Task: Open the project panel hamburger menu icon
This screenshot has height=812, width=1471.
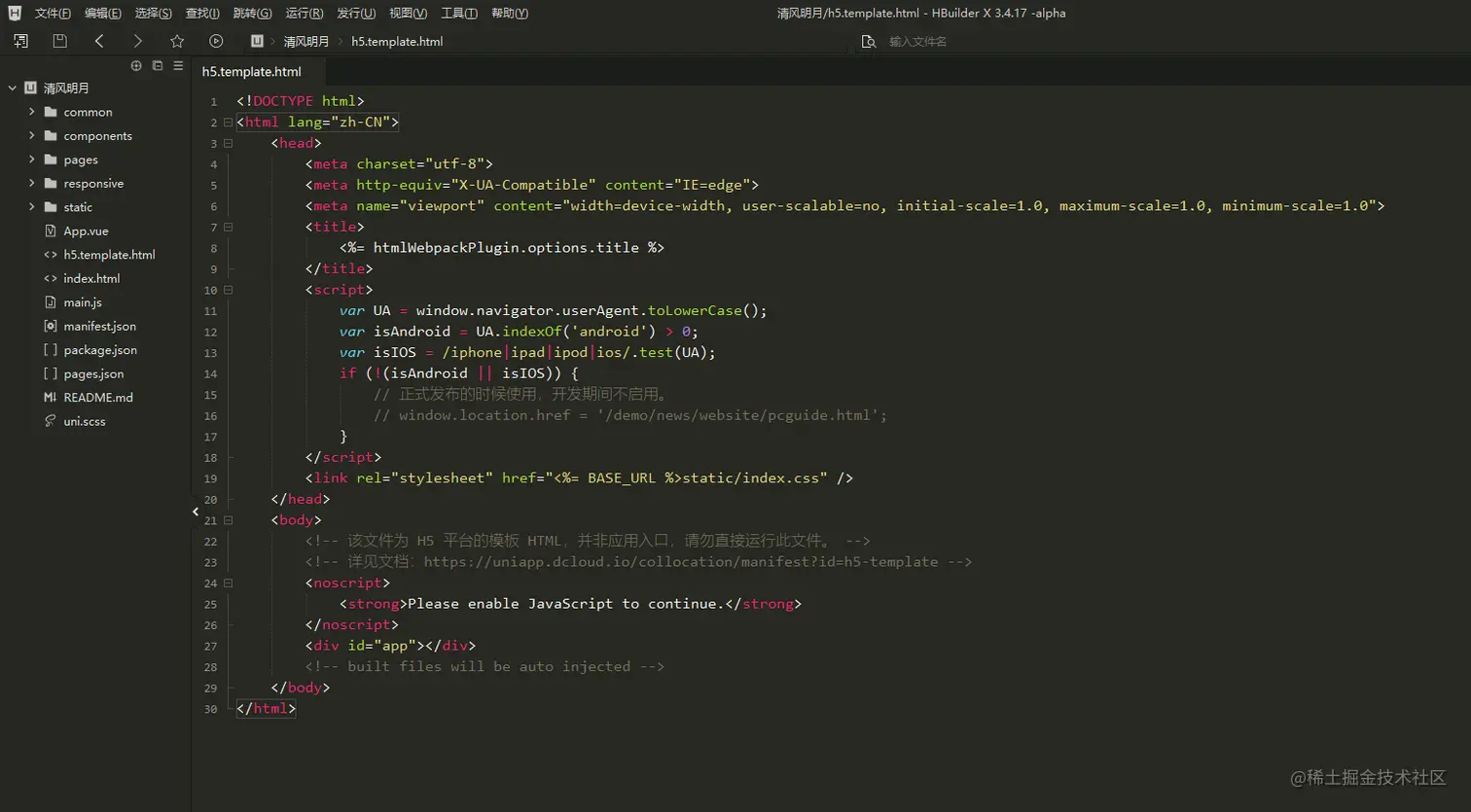Action: 178,66
